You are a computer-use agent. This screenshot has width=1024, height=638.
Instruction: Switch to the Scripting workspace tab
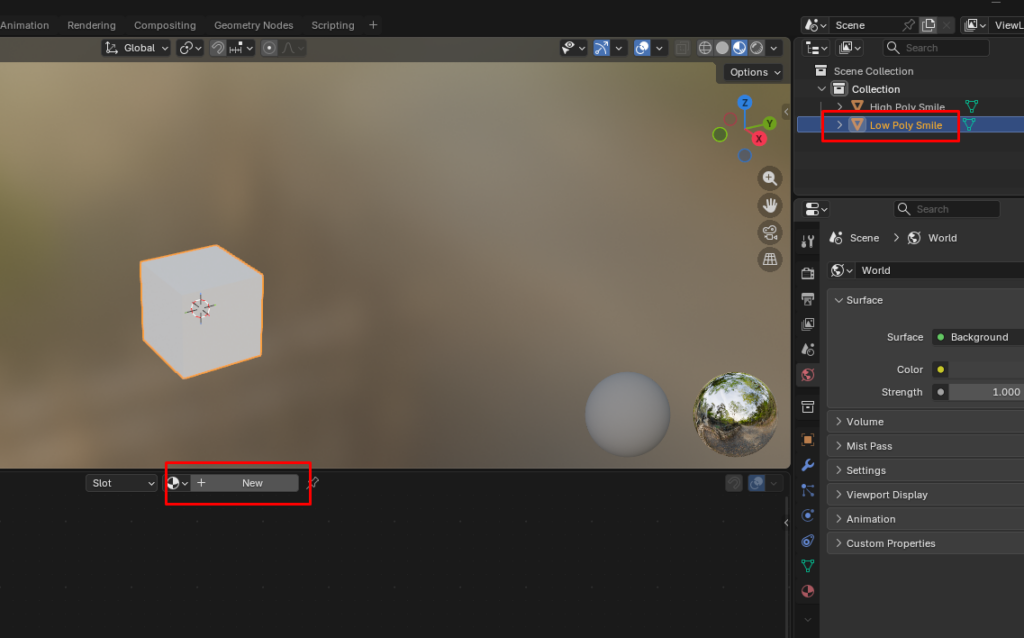point(332,25)
